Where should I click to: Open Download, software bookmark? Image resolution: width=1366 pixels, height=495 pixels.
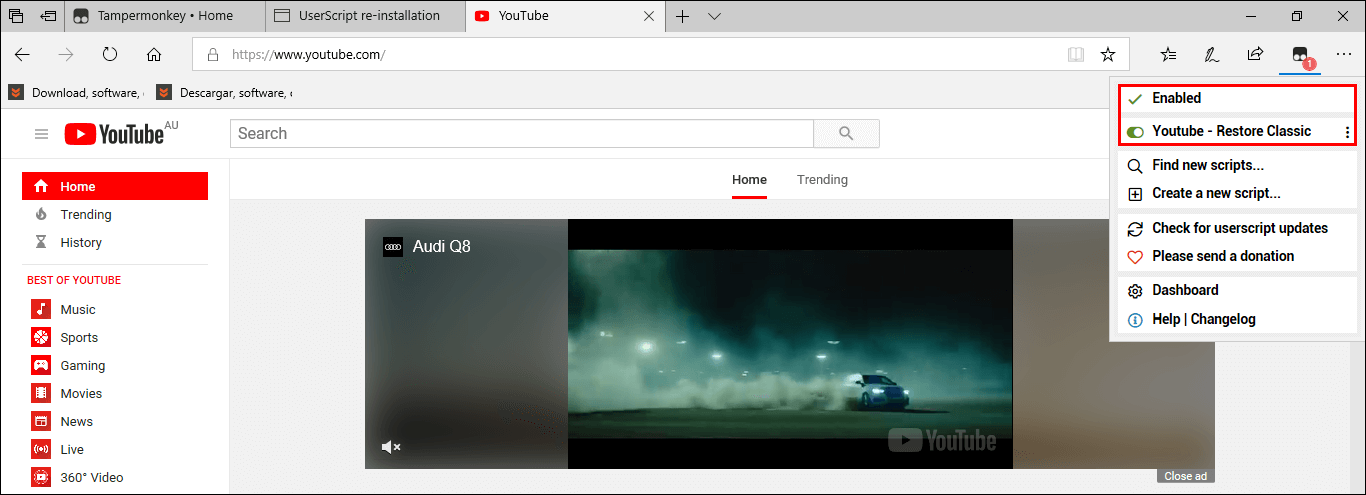pos(76,93)
